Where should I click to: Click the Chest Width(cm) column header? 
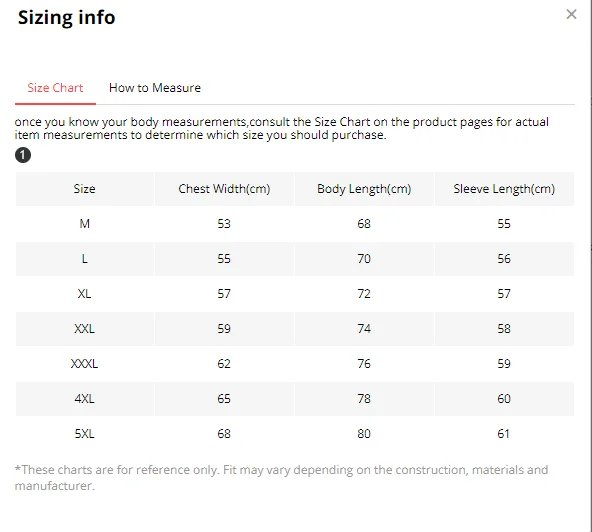point(224,189)
